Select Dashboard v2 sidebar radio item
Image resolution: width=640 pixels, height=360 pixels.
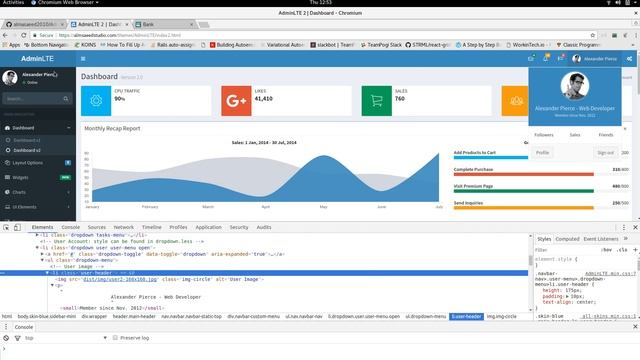point(23,151)
